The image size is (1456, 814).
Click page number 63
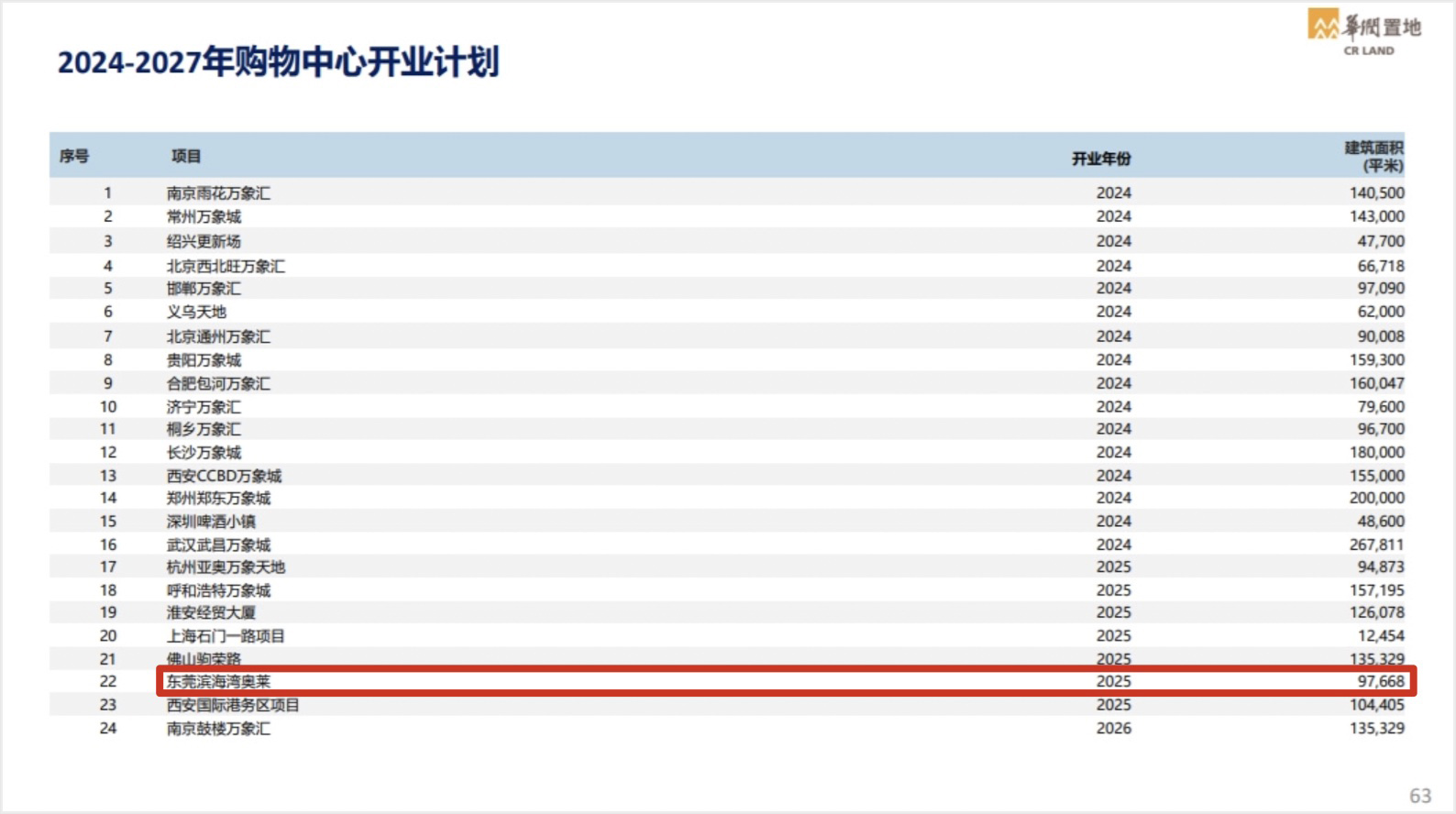pyautogui.click(x=1420, y=796)
